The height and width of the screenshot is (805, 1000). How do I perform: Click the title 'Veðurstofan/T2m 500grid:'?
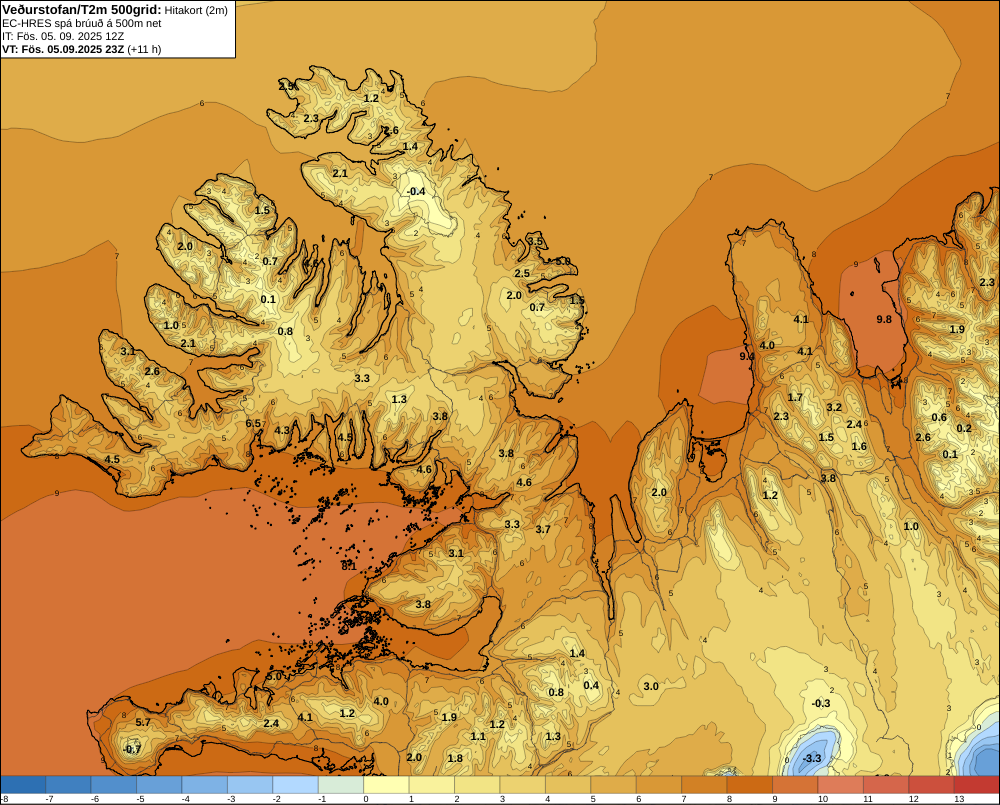[x=81, y=10]
